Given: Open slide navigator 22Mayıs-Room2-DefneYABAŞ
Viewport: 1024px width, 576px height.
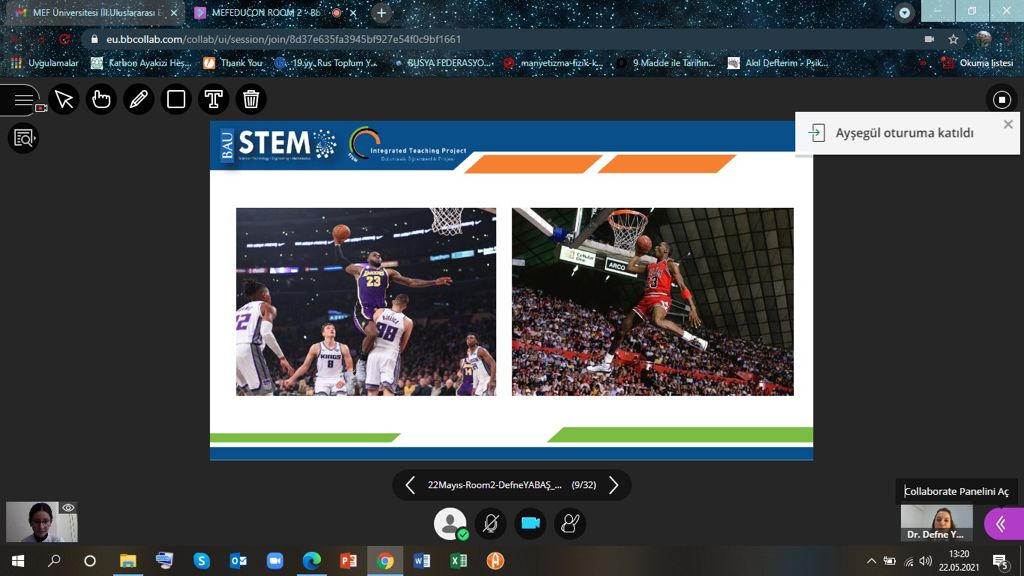Looking at the screenshot, I should 494,485.
